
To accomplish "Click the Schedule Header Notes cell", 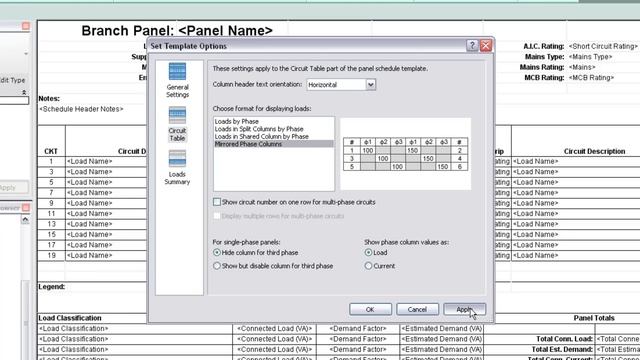I will click(x=81, y=109).
